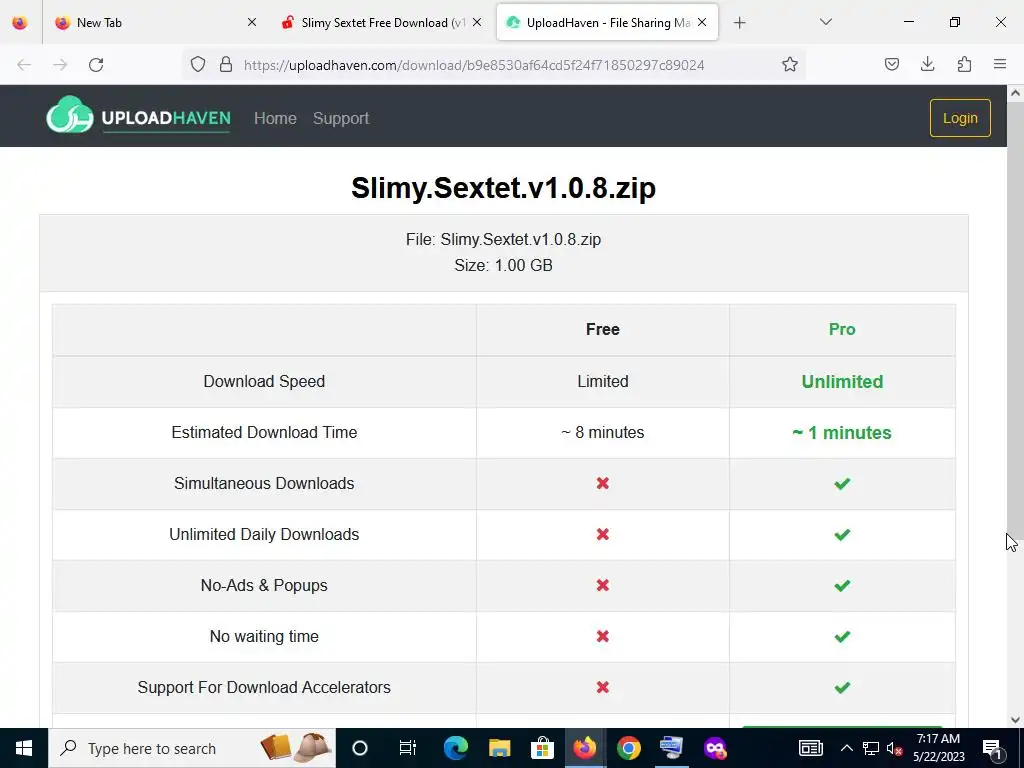Open the Firefox View icon
The width and height of the screenshot is (1024, 768).
click(x=20, y=23)
